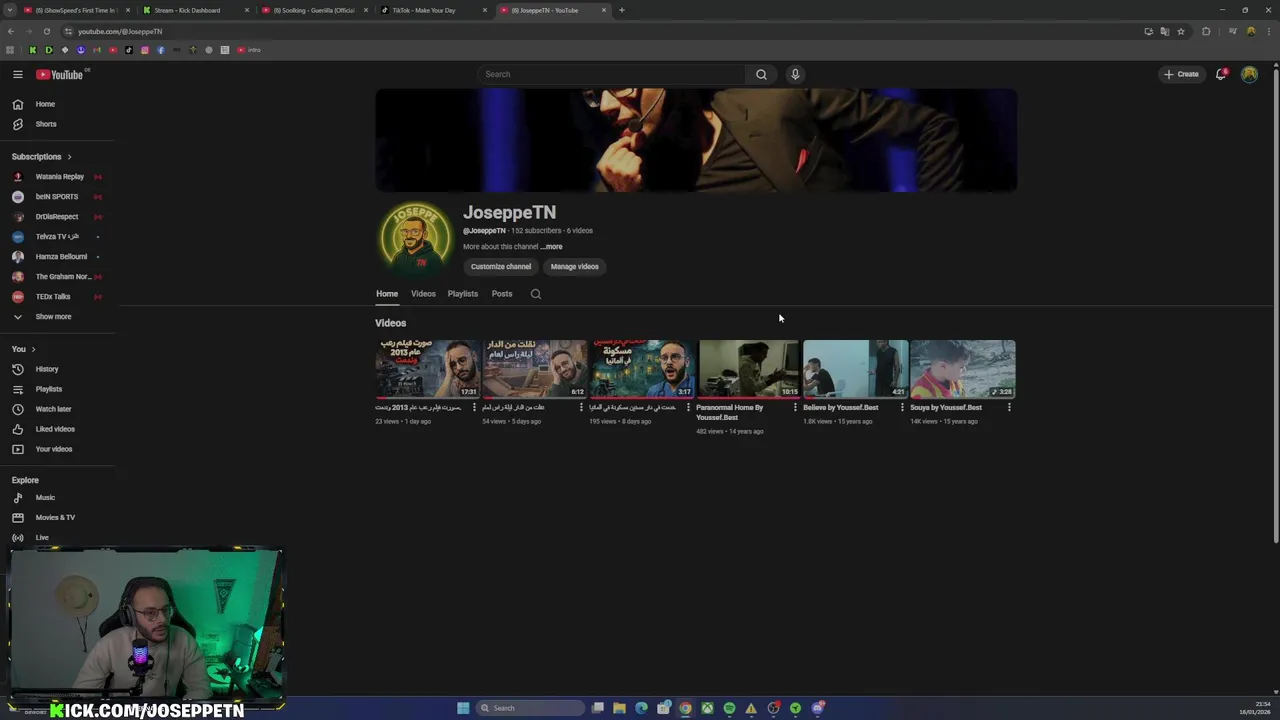Open options menu for the 2013 horror film video
The image size is (1280, 720).
tap(474, 407)
